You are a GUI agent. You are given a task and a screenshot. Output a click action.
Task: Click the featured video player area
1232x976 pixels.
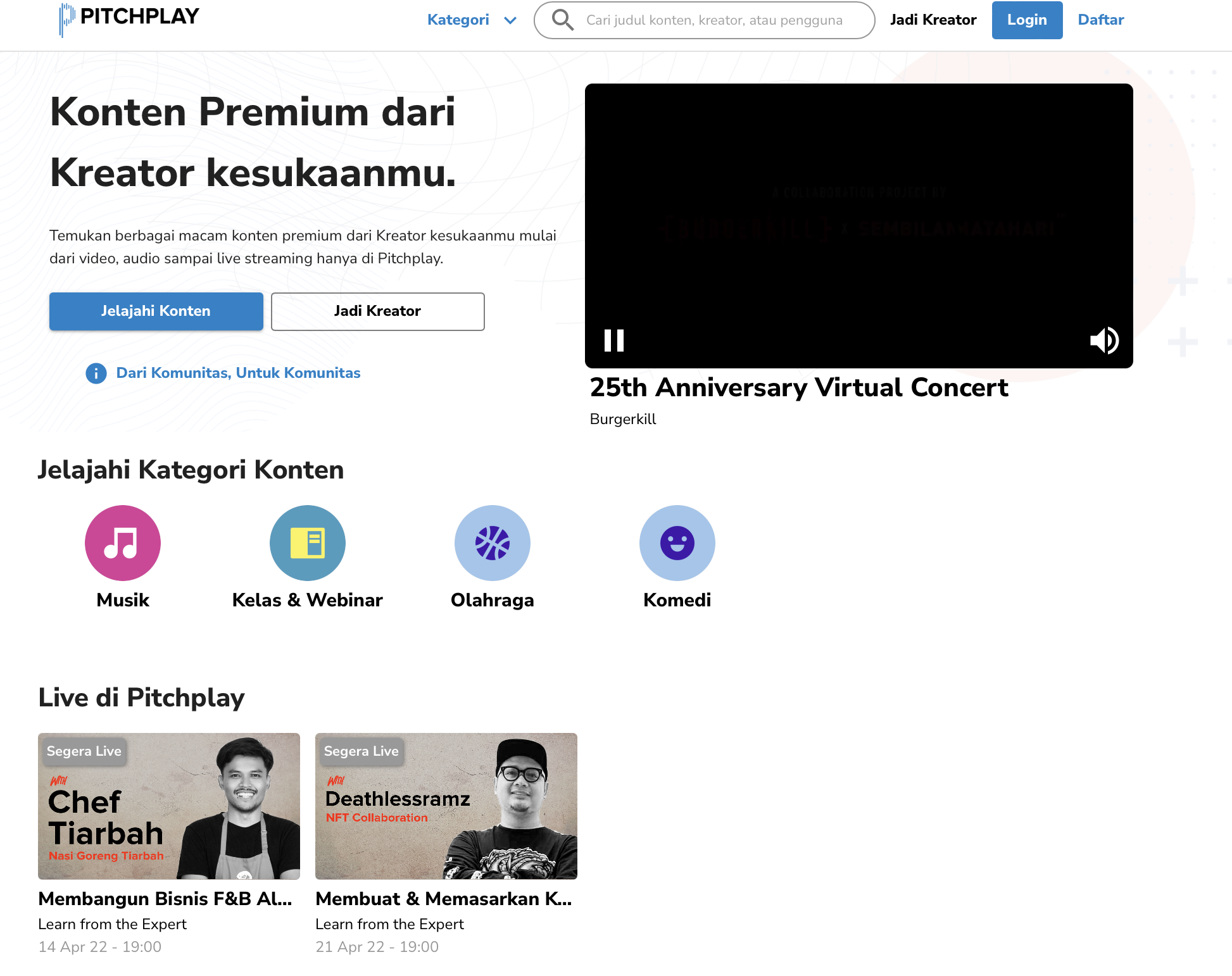coord(859,225)
